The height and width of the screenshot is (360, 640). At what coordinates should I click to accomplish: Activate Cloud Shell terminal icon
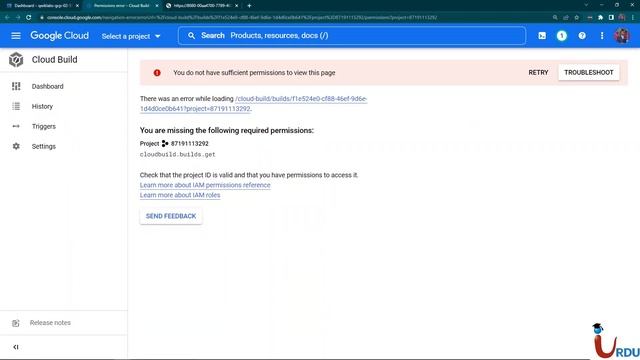click(542, 36)
